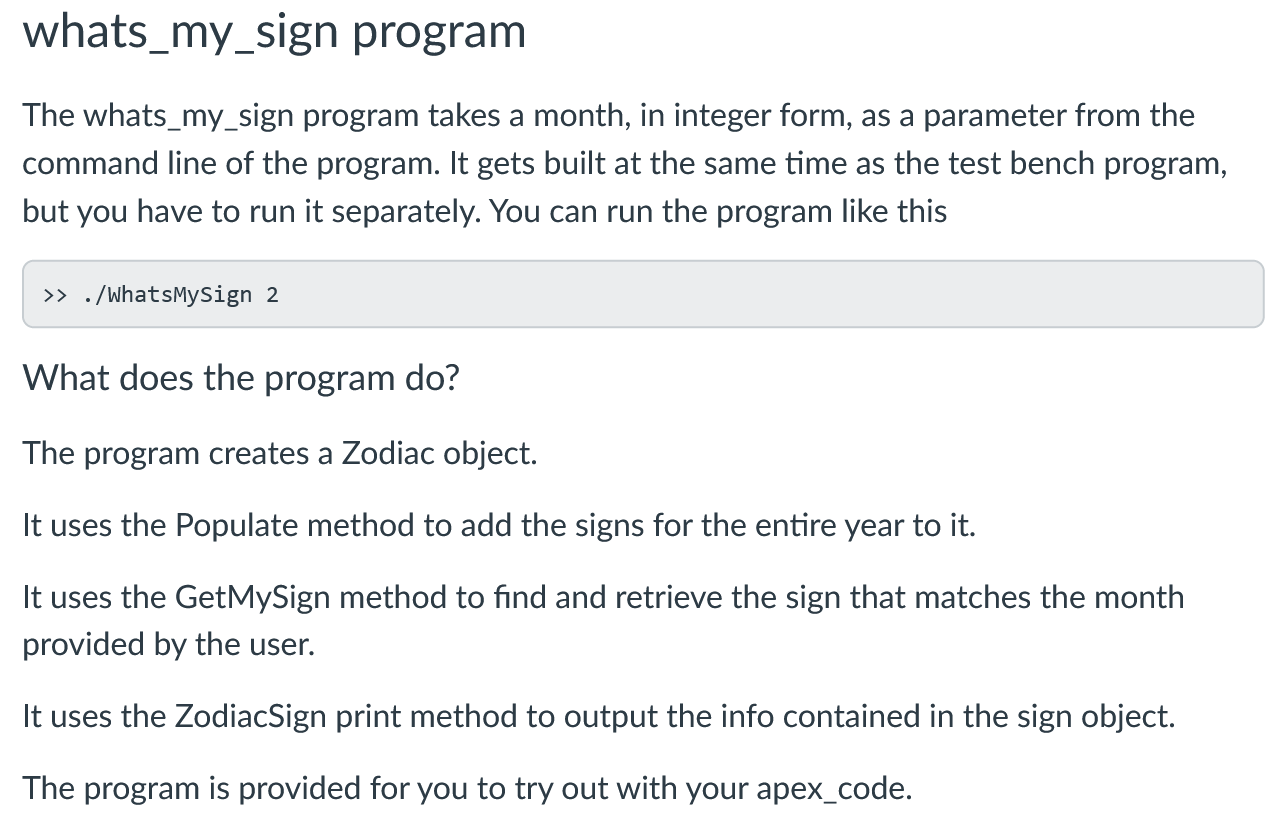Click the '>>' prompt symbol in code block
This screenshot has height=832, width=1270.
(x=54, y=295)
